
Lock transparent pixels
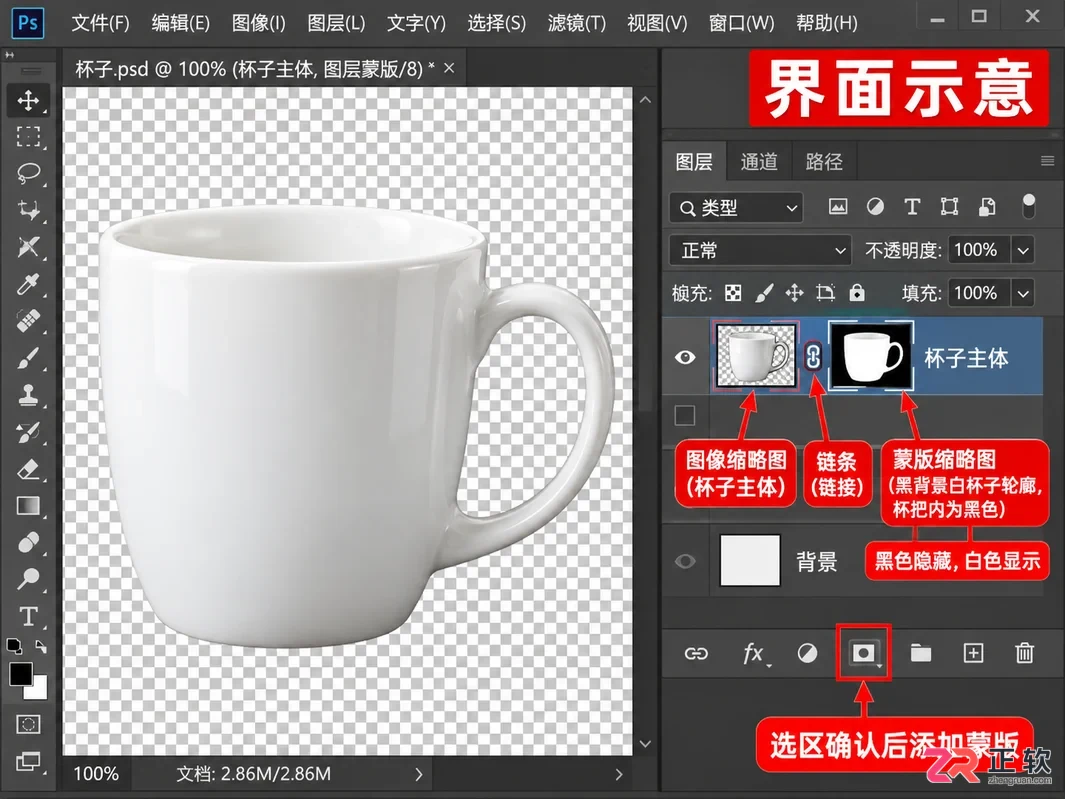tap(733, 293)
